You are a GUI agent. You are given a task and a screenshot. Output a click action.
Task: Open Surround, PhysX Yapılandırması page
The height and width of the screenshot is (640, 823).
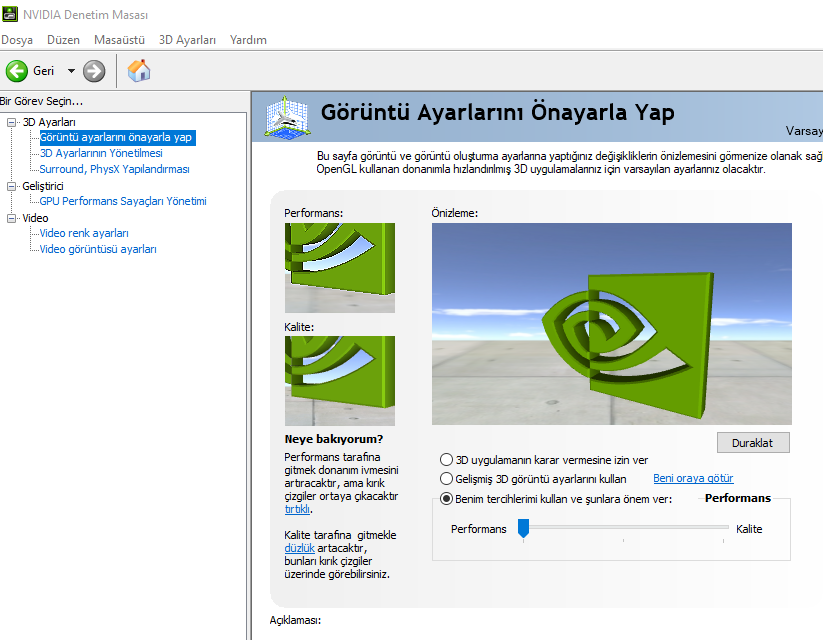[114, 169]
